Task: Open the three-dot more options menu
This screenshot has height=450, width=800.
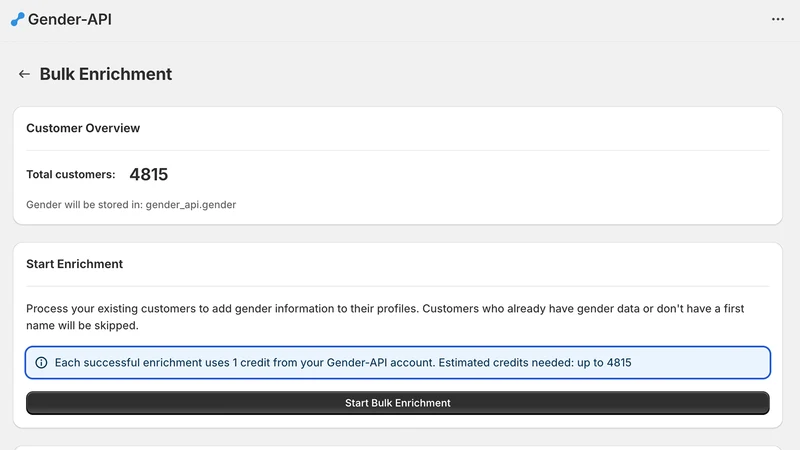Action: pyautogui.click(x=778, y=19)
